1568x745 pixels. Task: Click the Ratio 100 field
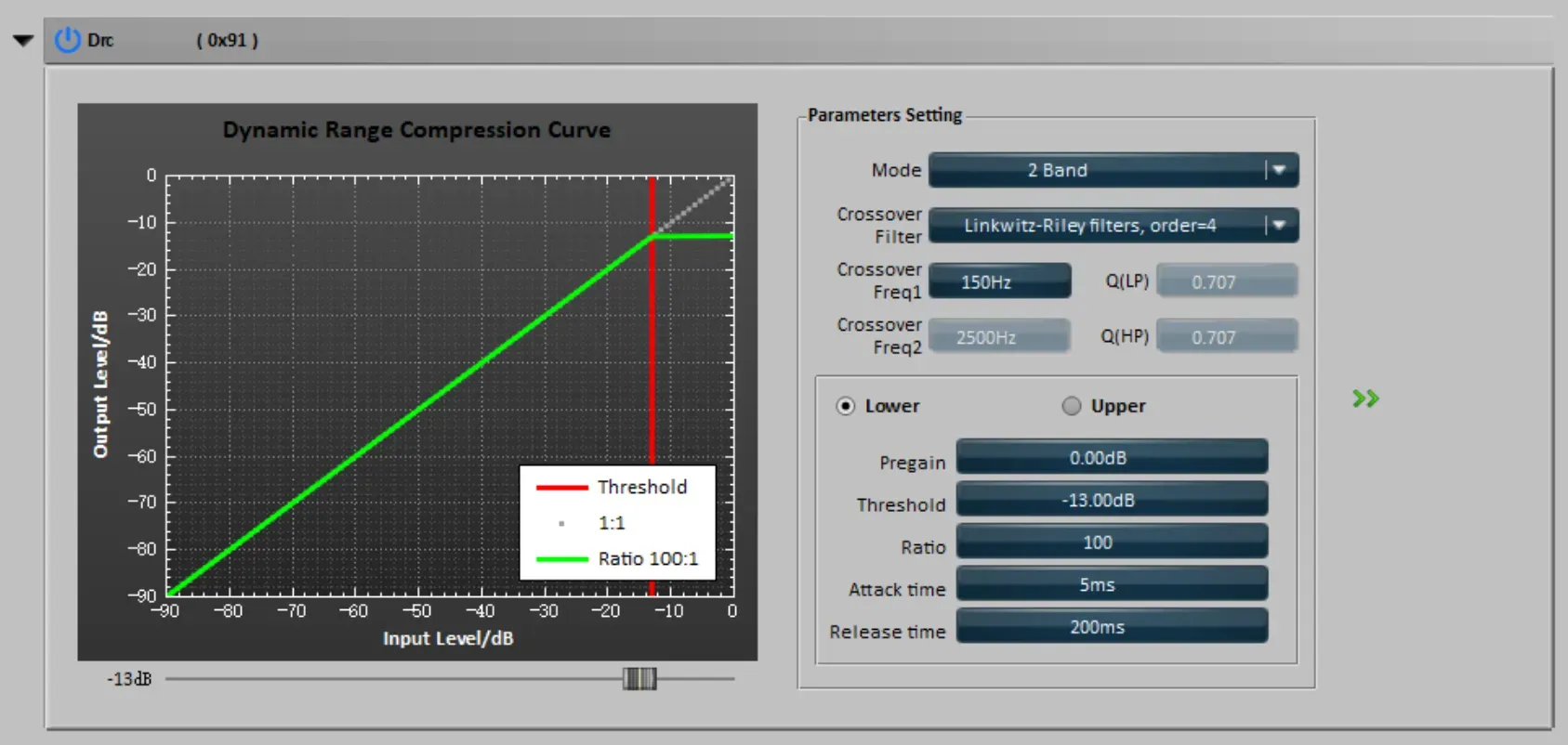pyautogui.click(x=1112, y=542)
